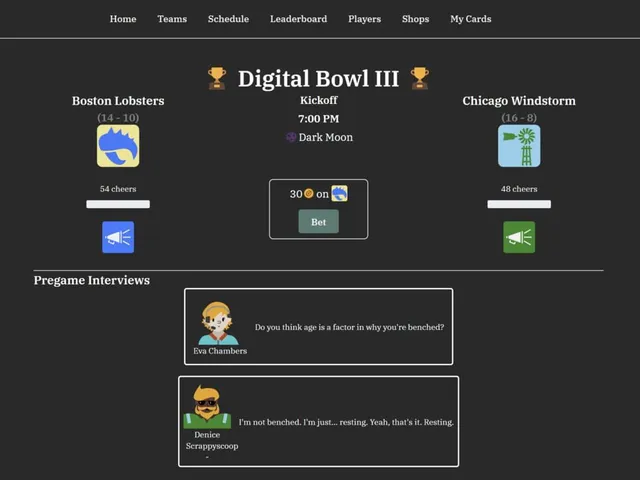
Task: Cheer for Chicago with the green megaphone
Action: pyautogui.click(x=519, y=237)
